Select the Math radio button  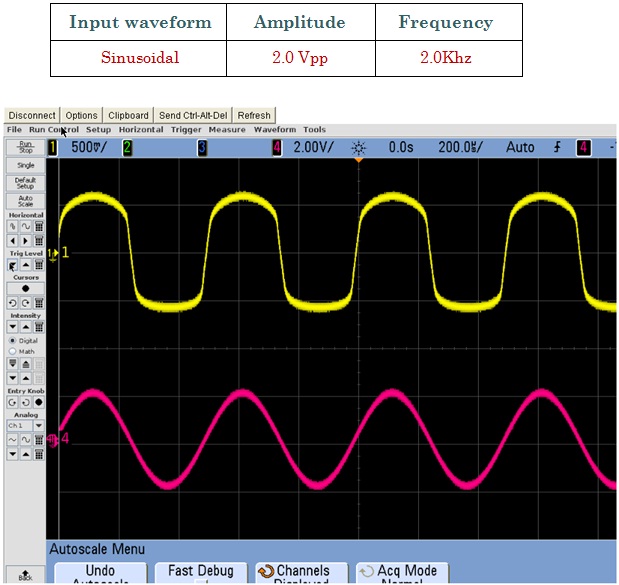(x=13, y=351)
